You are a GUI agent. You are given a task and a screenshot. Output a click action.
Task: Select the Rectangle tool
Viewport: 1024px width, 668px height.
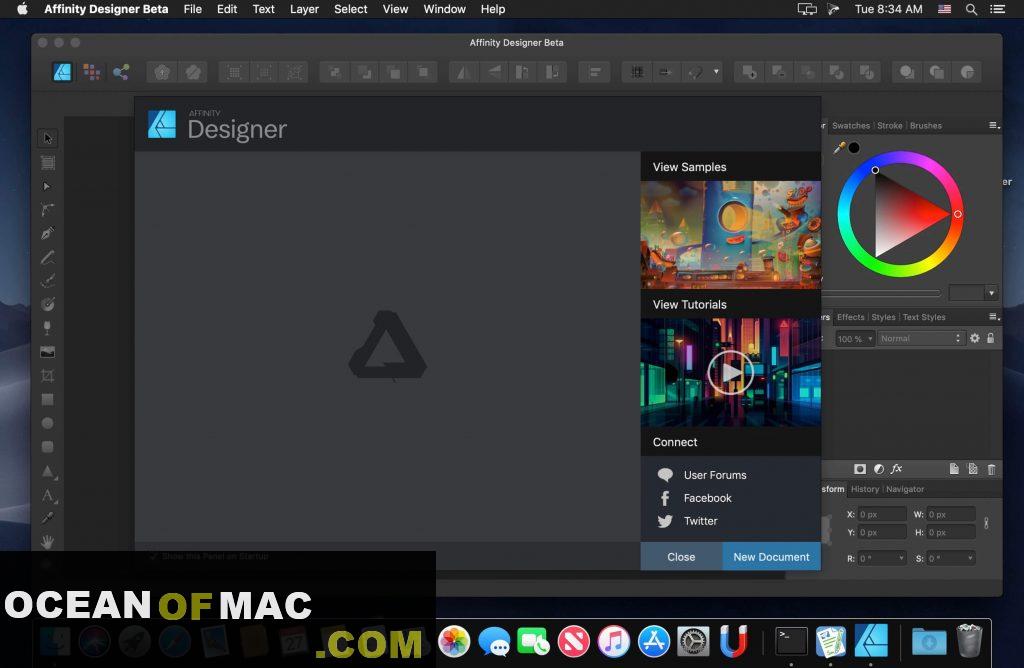[48, 399]
